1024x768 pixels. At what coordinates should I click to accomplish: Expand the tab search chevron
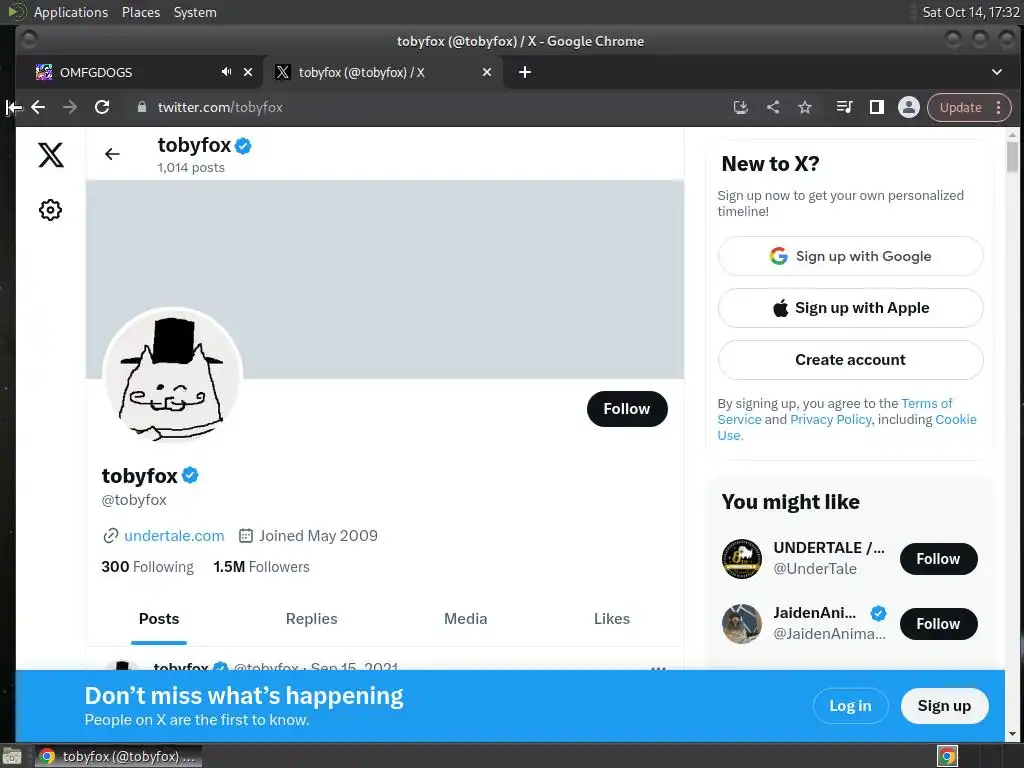coord(997,72)
